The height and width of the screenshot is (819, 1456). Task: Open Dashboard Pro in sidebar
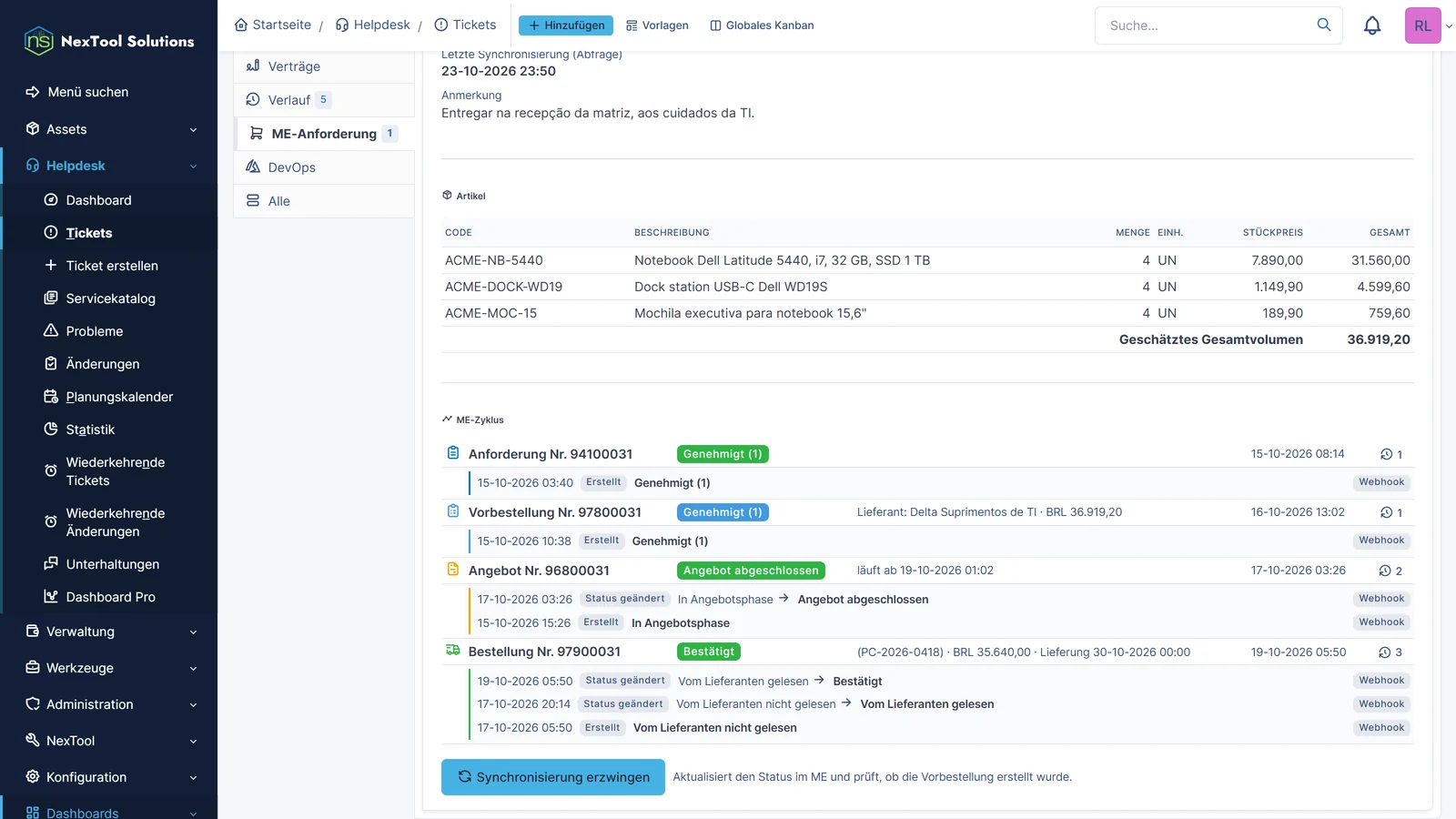109,597
